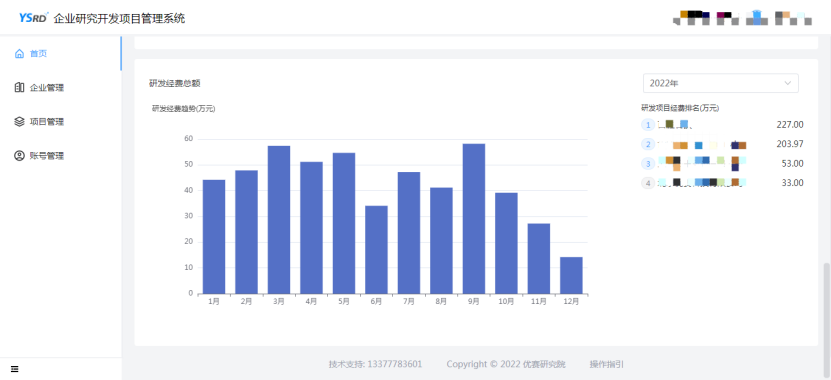831x380 pixels.
Task: Click the 12月 bar in the chart
Action: click(571, 276)
